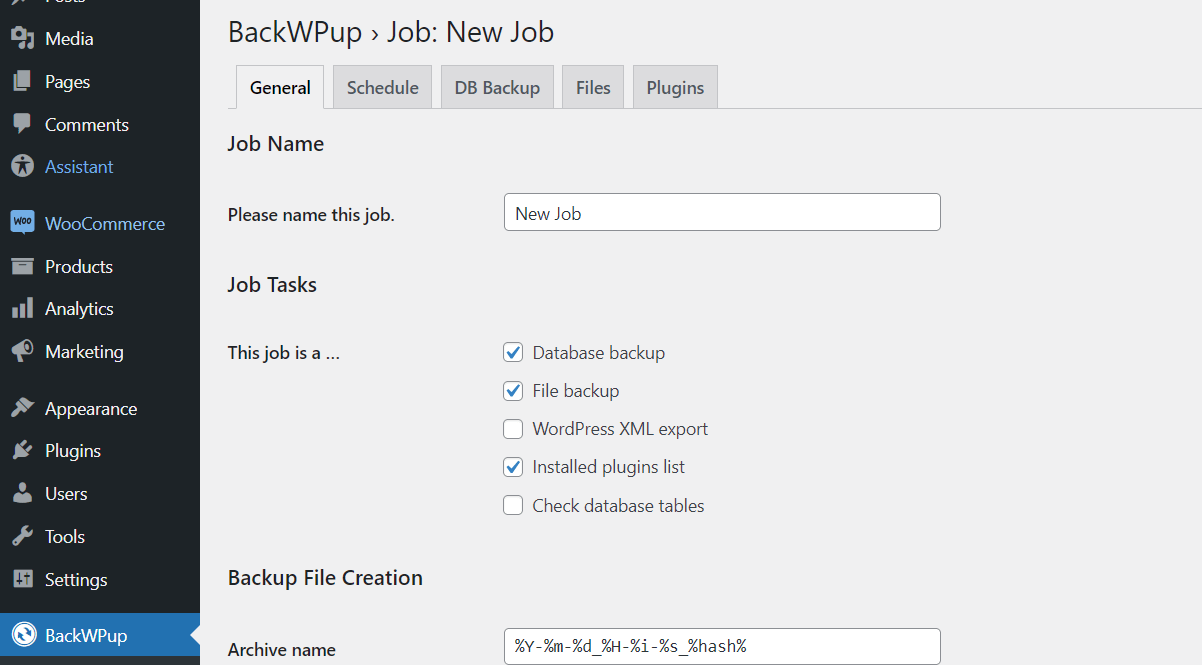Select the General tab
This screenshot has height=665, width=1202.
click(280, 87)
